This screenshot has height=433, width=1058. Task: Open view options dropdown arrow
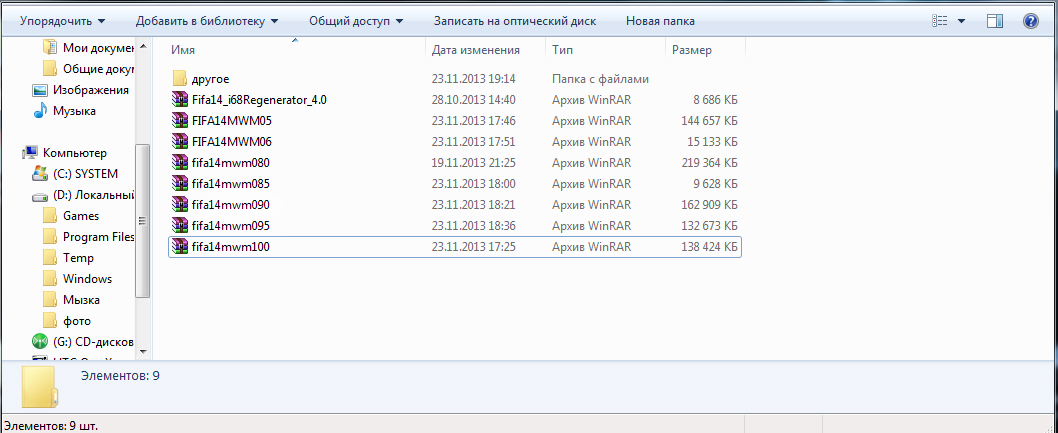[961, 21]
